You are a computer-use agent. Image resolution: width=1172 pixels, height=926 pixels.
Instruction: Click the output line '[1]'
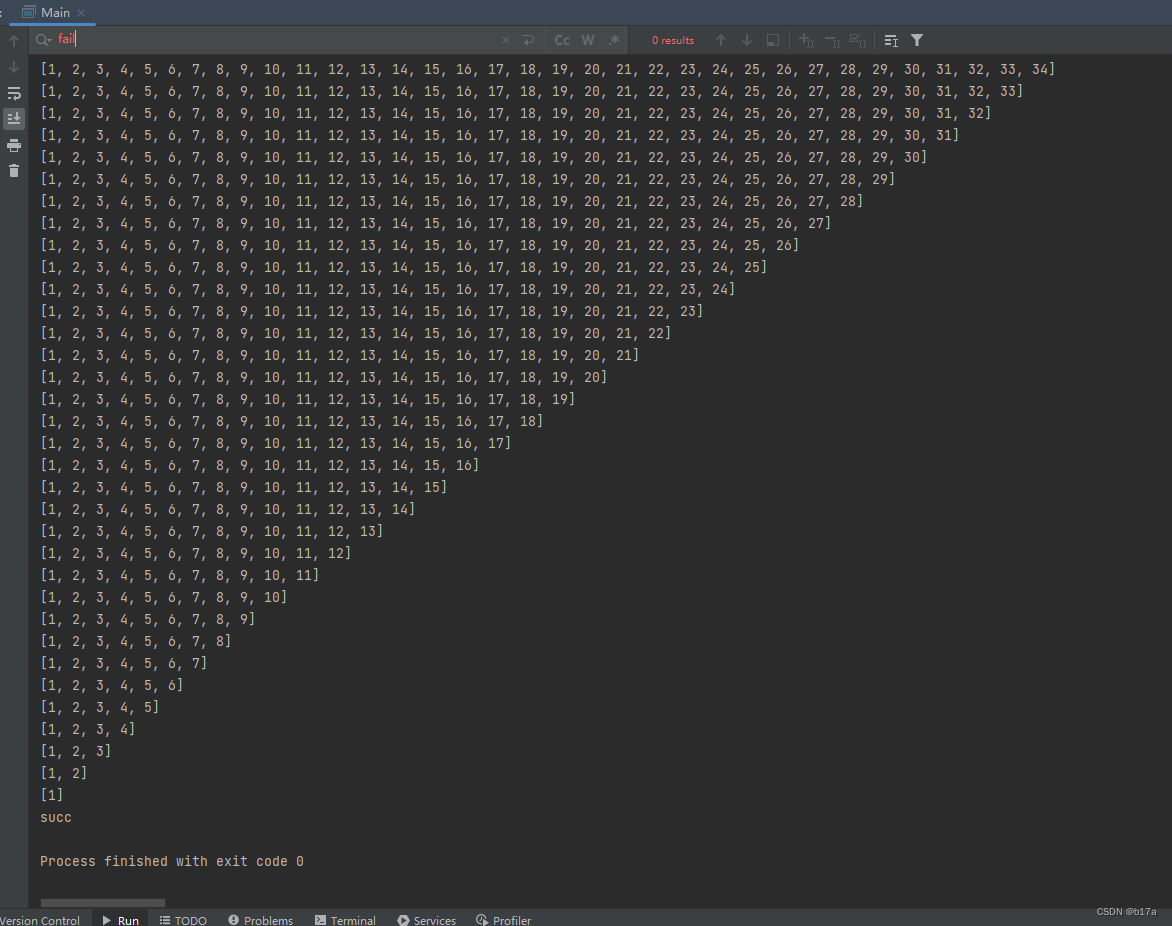coord(52,794)
